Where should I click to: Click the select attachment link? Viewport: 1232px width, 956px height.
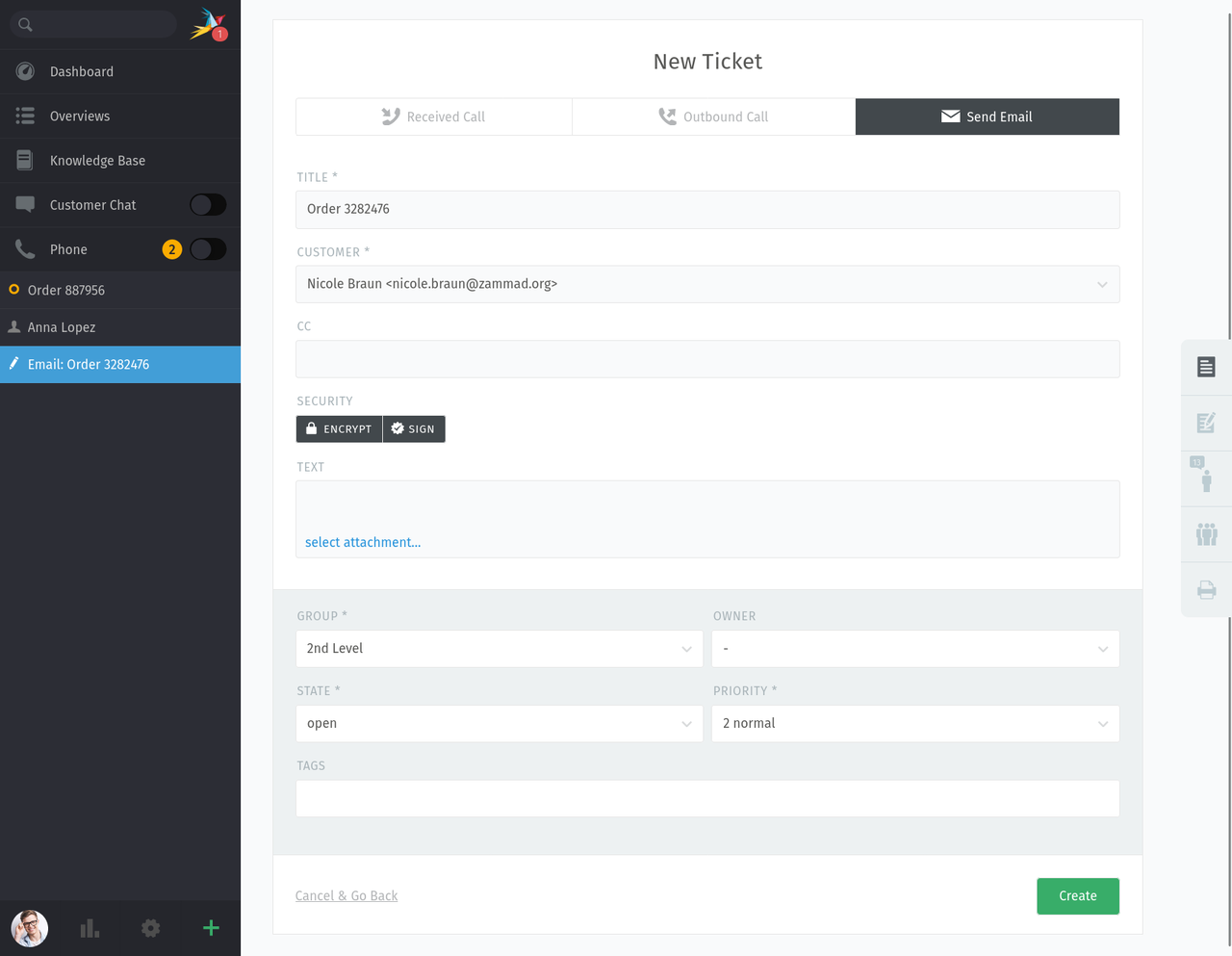pos(363,542)
